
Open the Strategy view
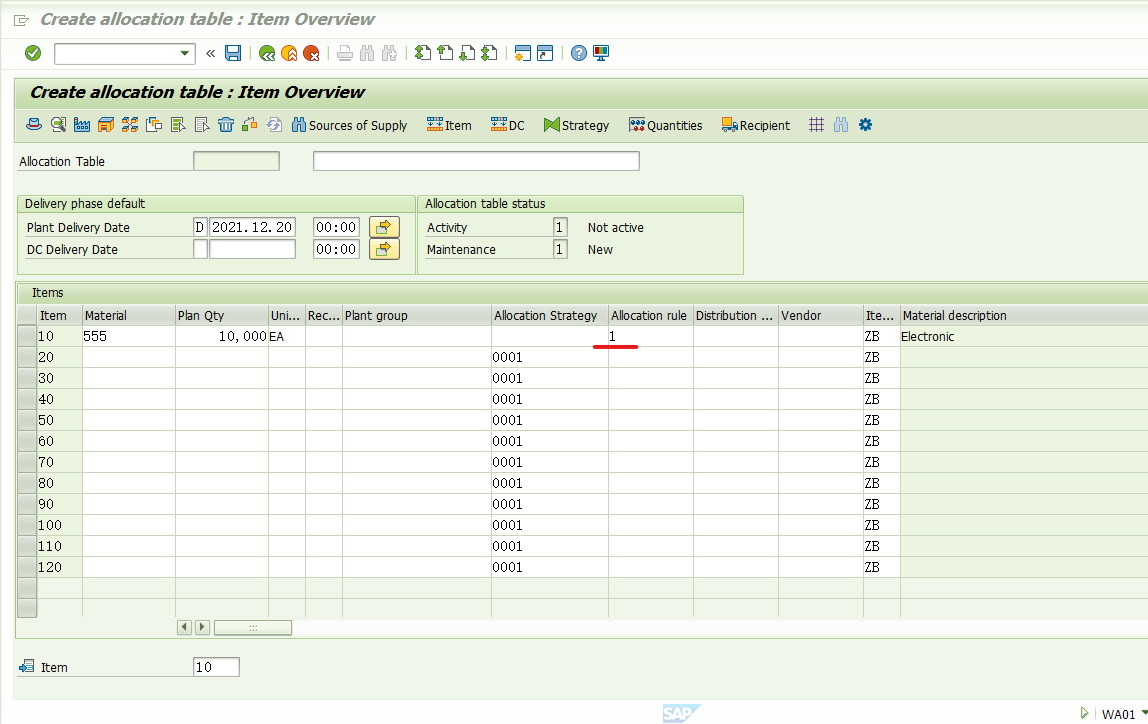(576, 125)
